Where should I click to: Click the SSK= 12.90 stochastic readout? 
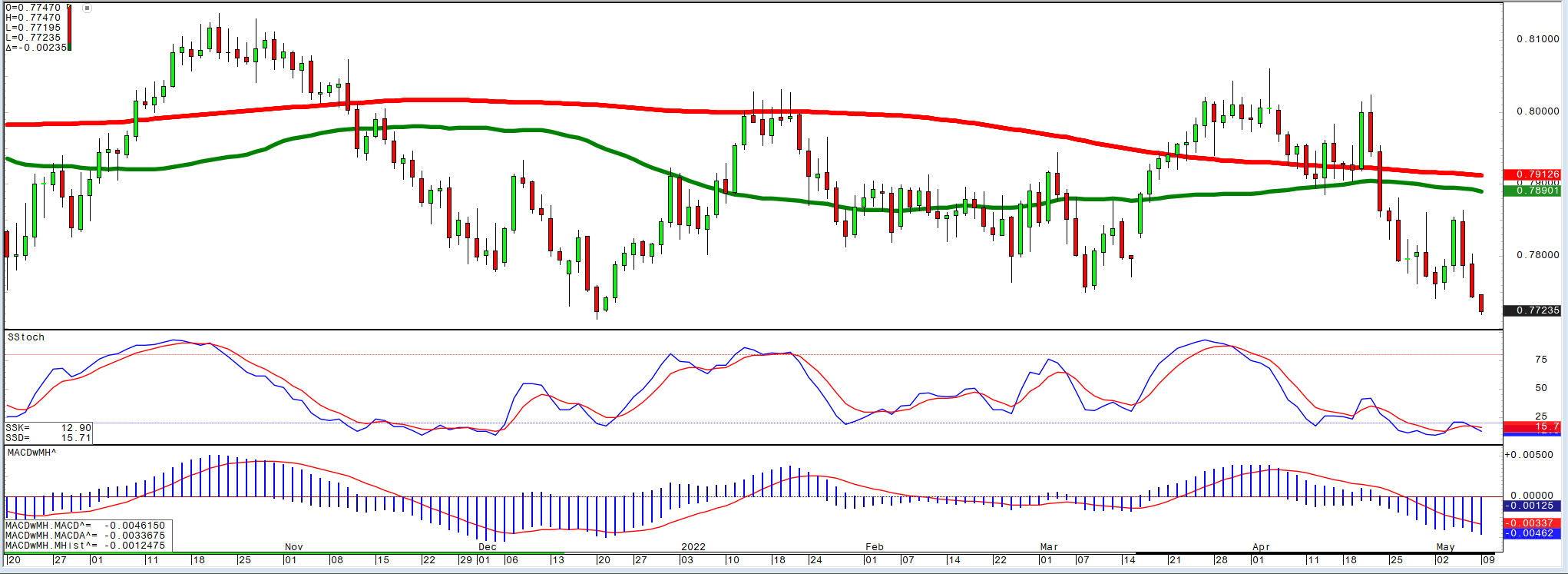48,428
